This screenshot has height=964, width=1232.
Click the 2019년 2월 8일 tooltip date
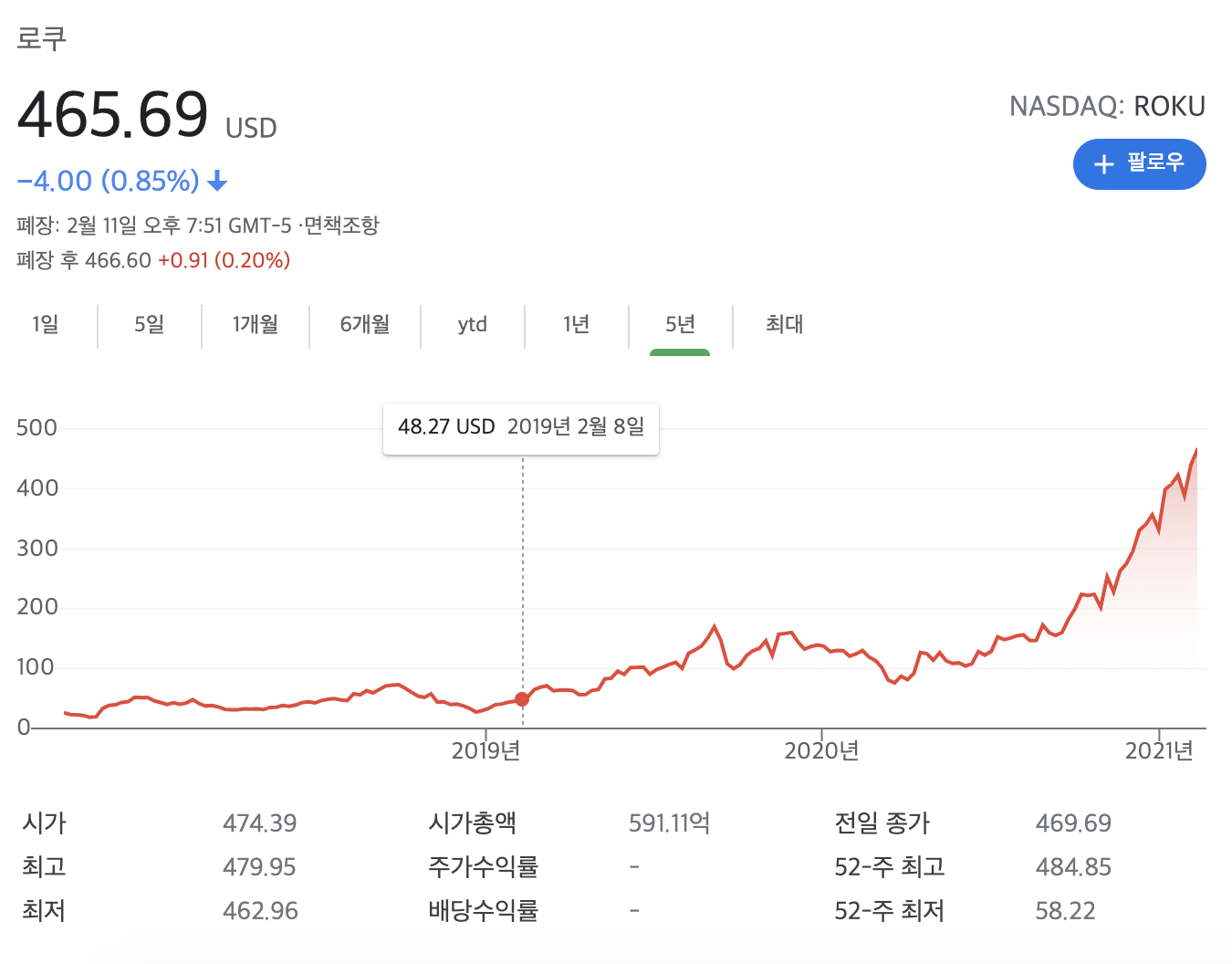[x=576, y=427]
